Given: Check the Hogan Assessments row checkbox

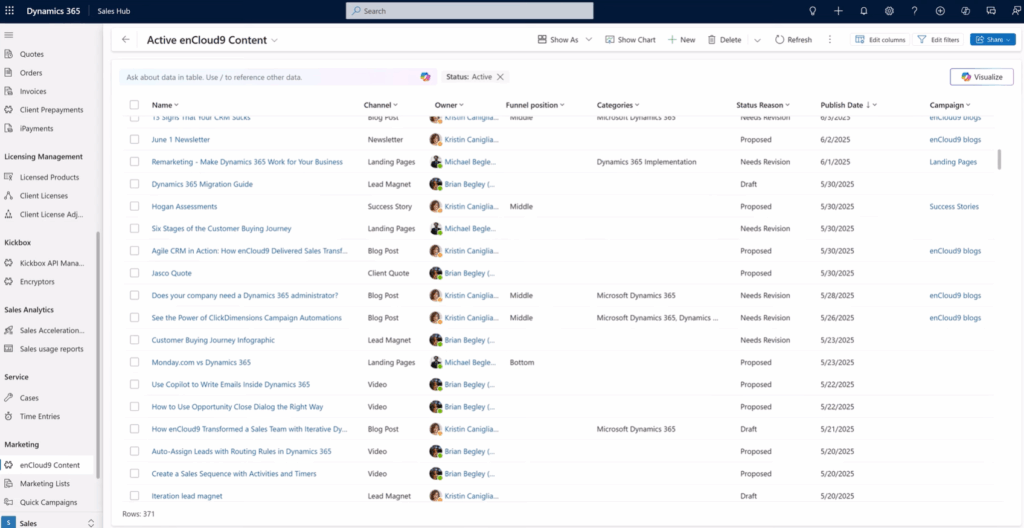Looking at the screenshot, I should tap(135, 206).
